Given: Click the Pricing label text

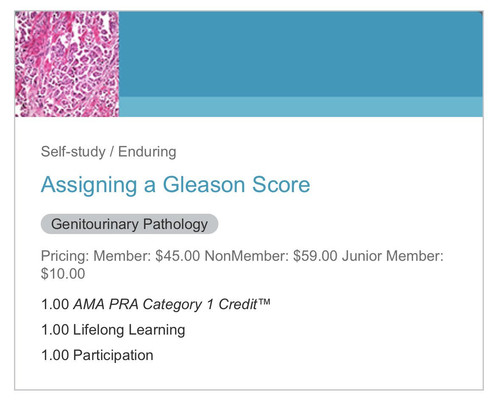Looking at the screenshot, I should tap(65, 256).
